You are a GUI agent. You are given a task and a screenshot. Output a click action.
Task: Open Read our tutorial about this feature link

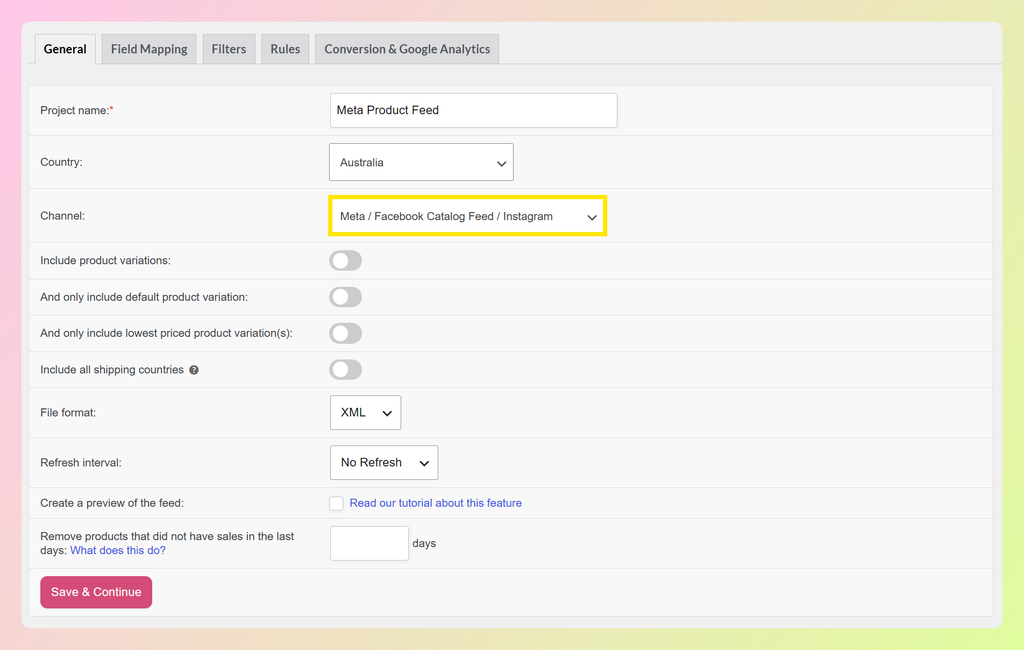coord(436,503)
